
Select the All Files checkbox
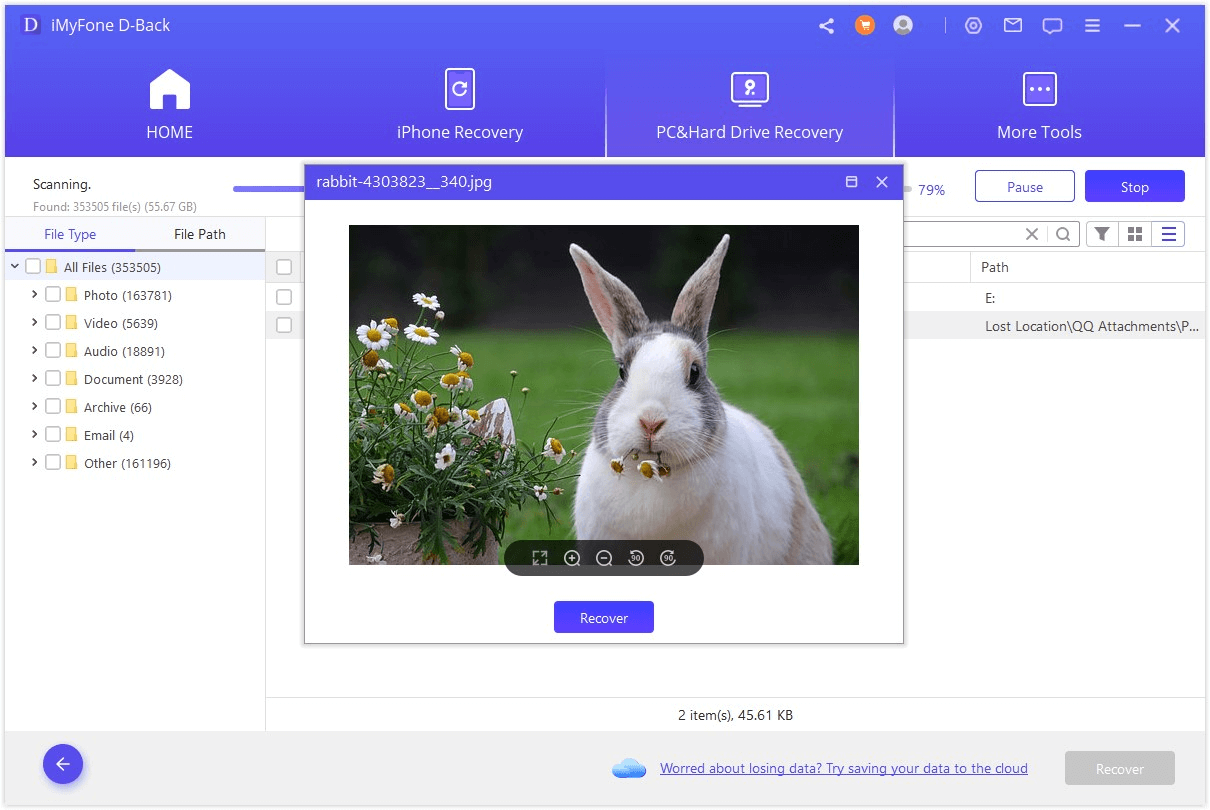(x=33, y=267)
